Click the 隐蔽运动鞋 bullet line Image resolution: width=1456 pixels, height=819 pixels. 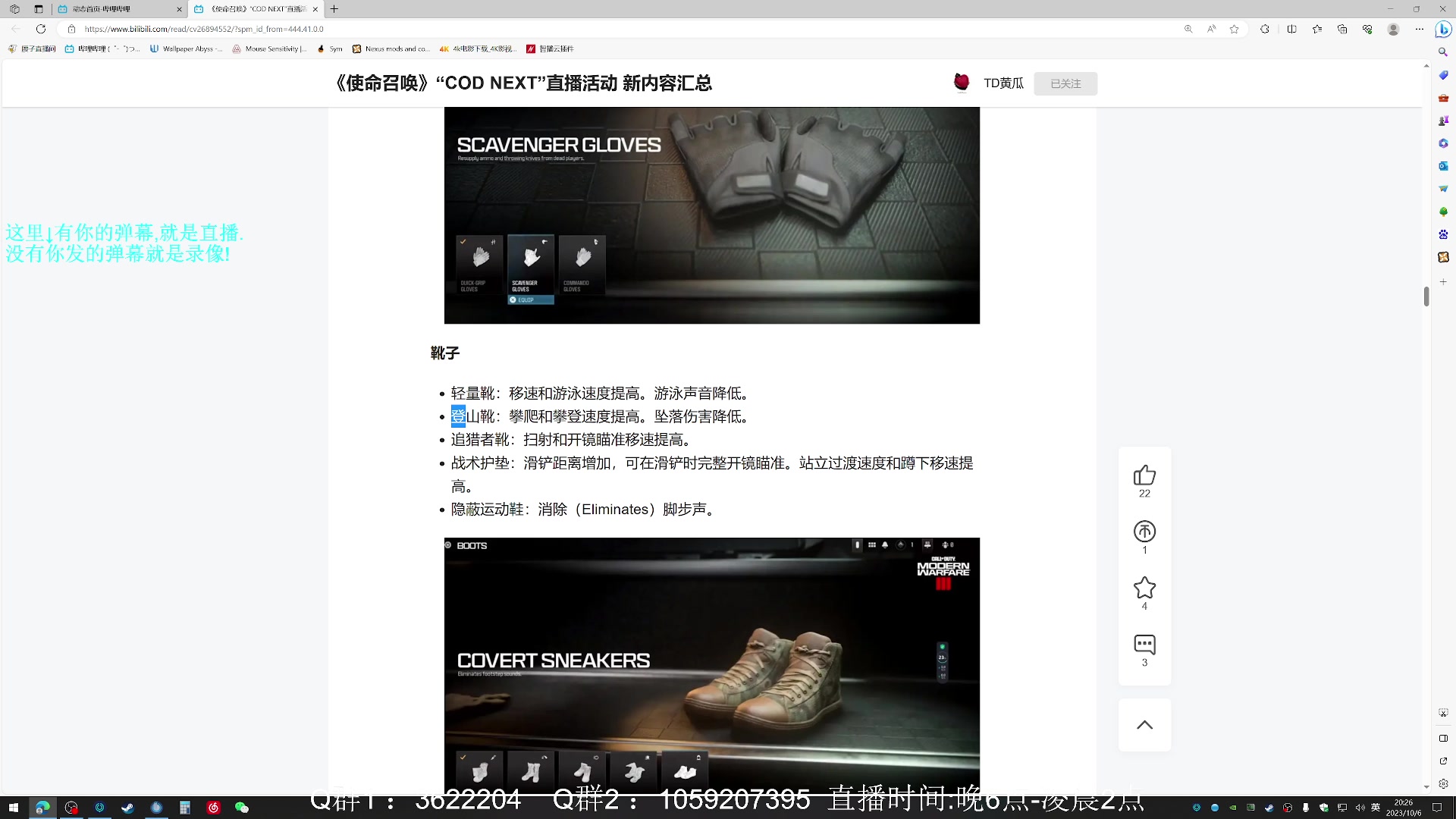pyautogui.click(x=584, y=510)
